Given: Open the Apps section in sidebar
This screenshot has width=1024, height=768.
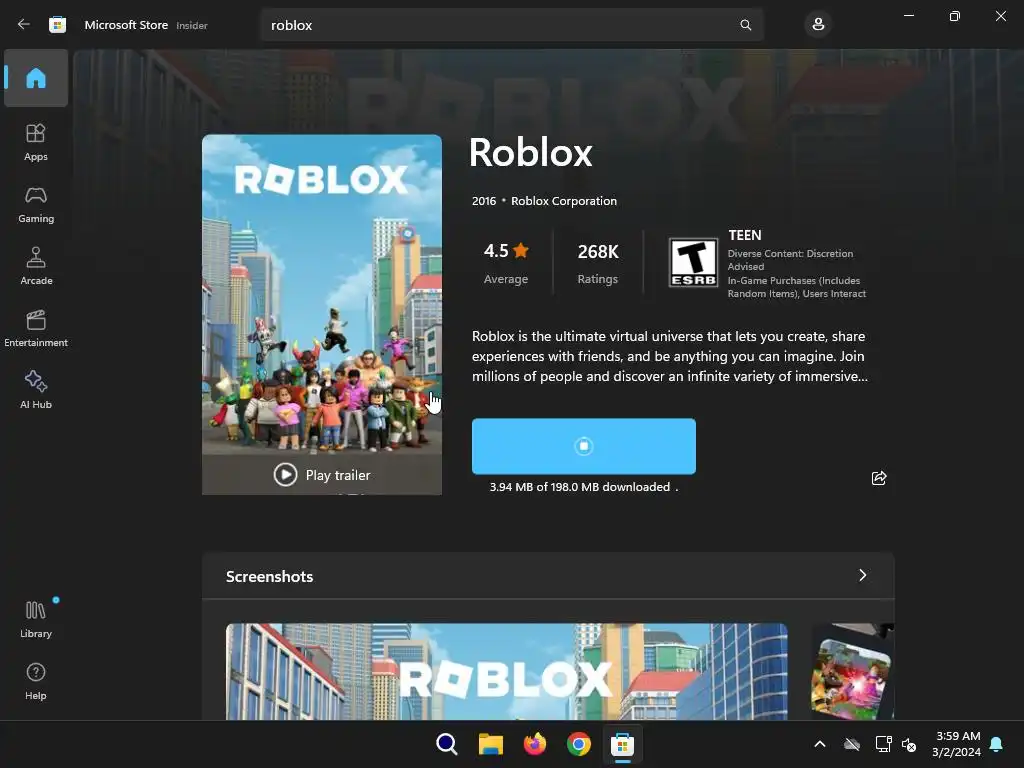Looking at the screenshot, I should (36, 142).
